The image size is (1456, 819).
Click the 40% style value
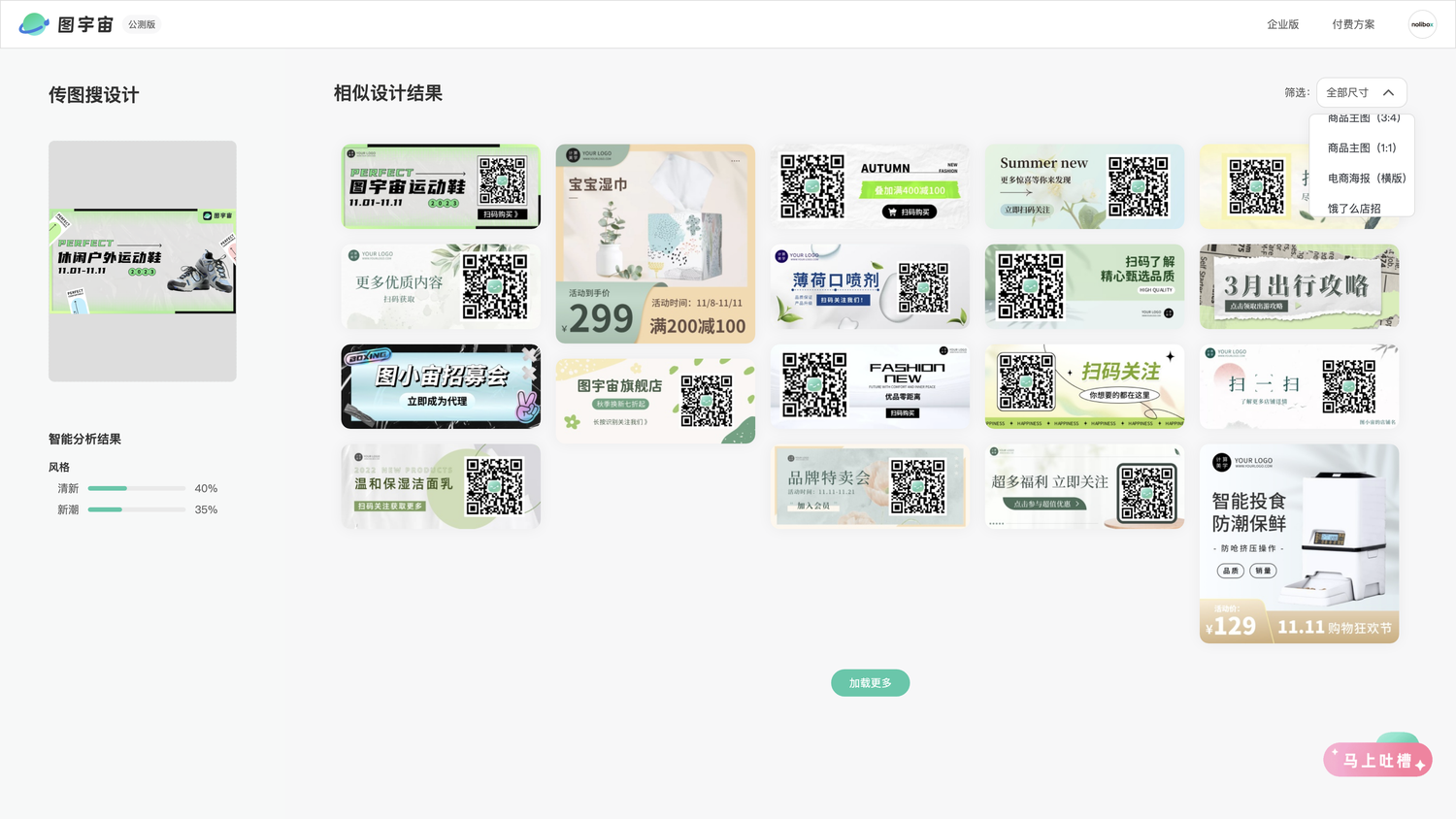click(x=206, y=488)
